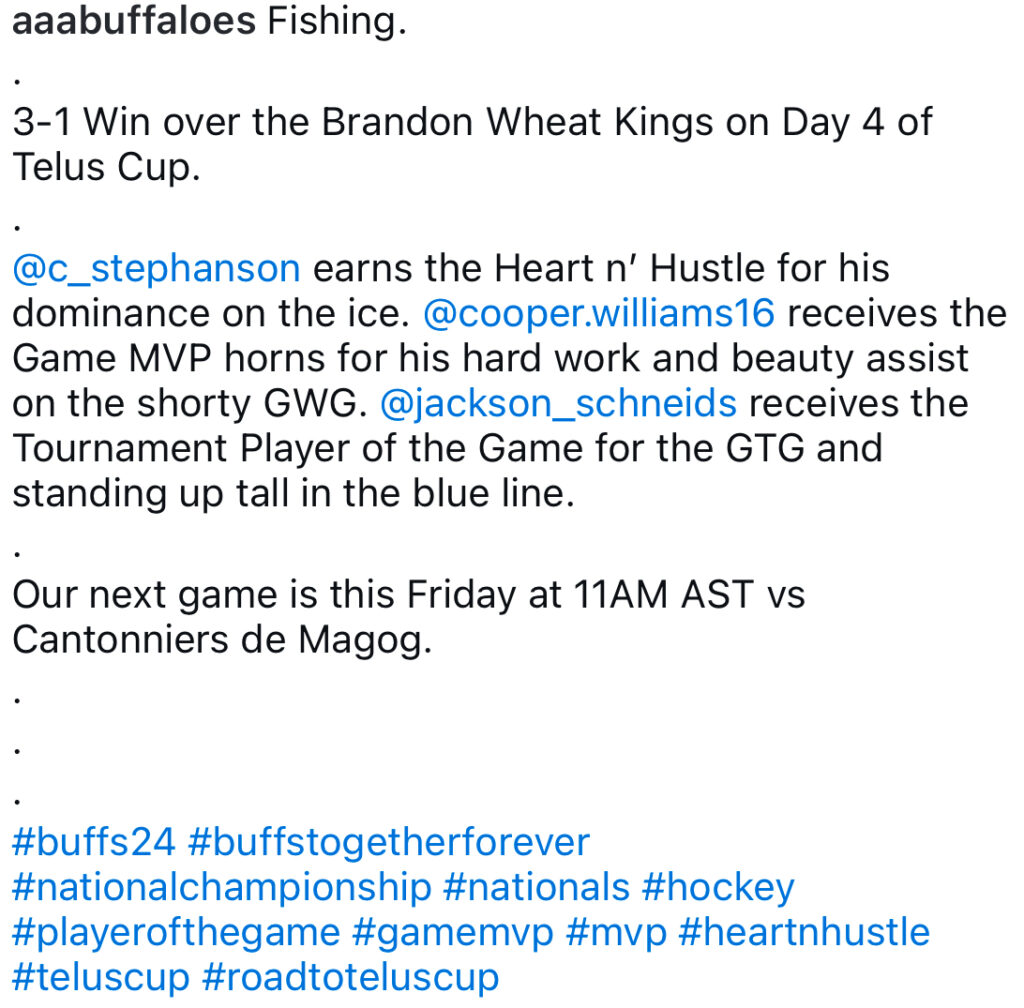1024x1008 pixels.
Task: Browse the #nationalchampionship hashtag
Action: [221, 887]
